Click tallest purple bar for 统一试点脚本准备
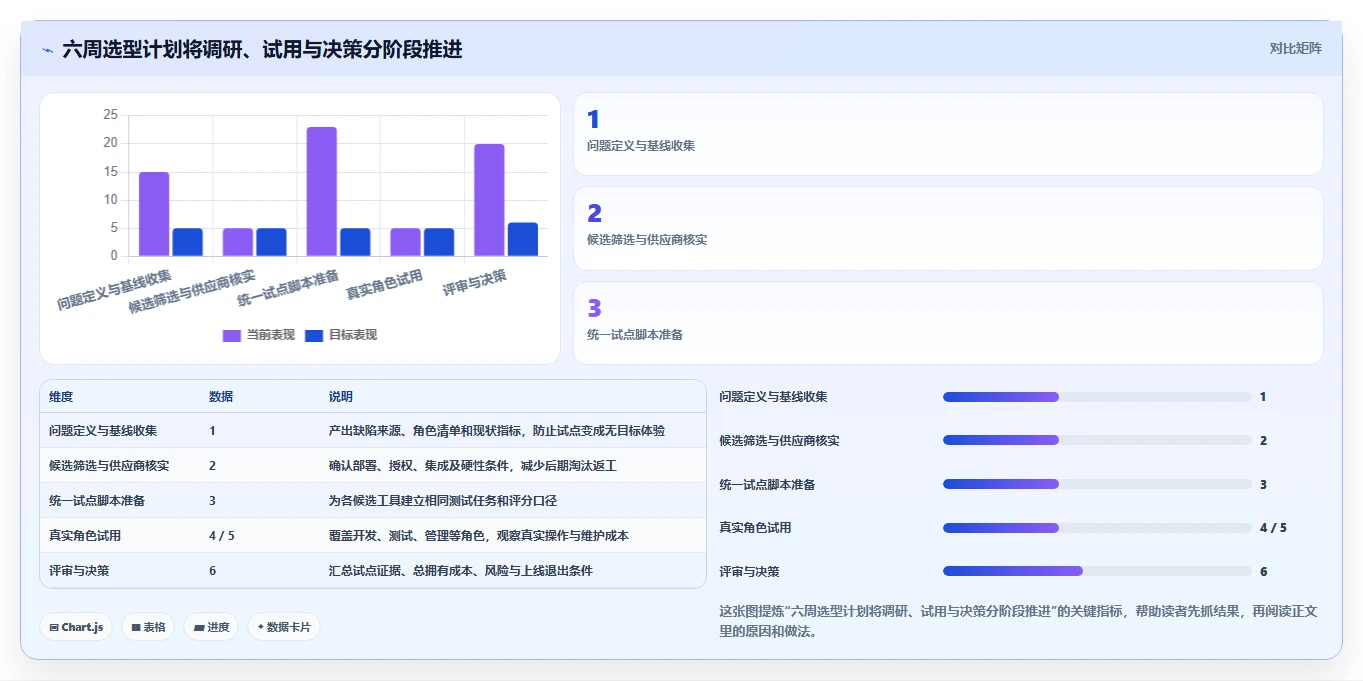 coord(322,191)
